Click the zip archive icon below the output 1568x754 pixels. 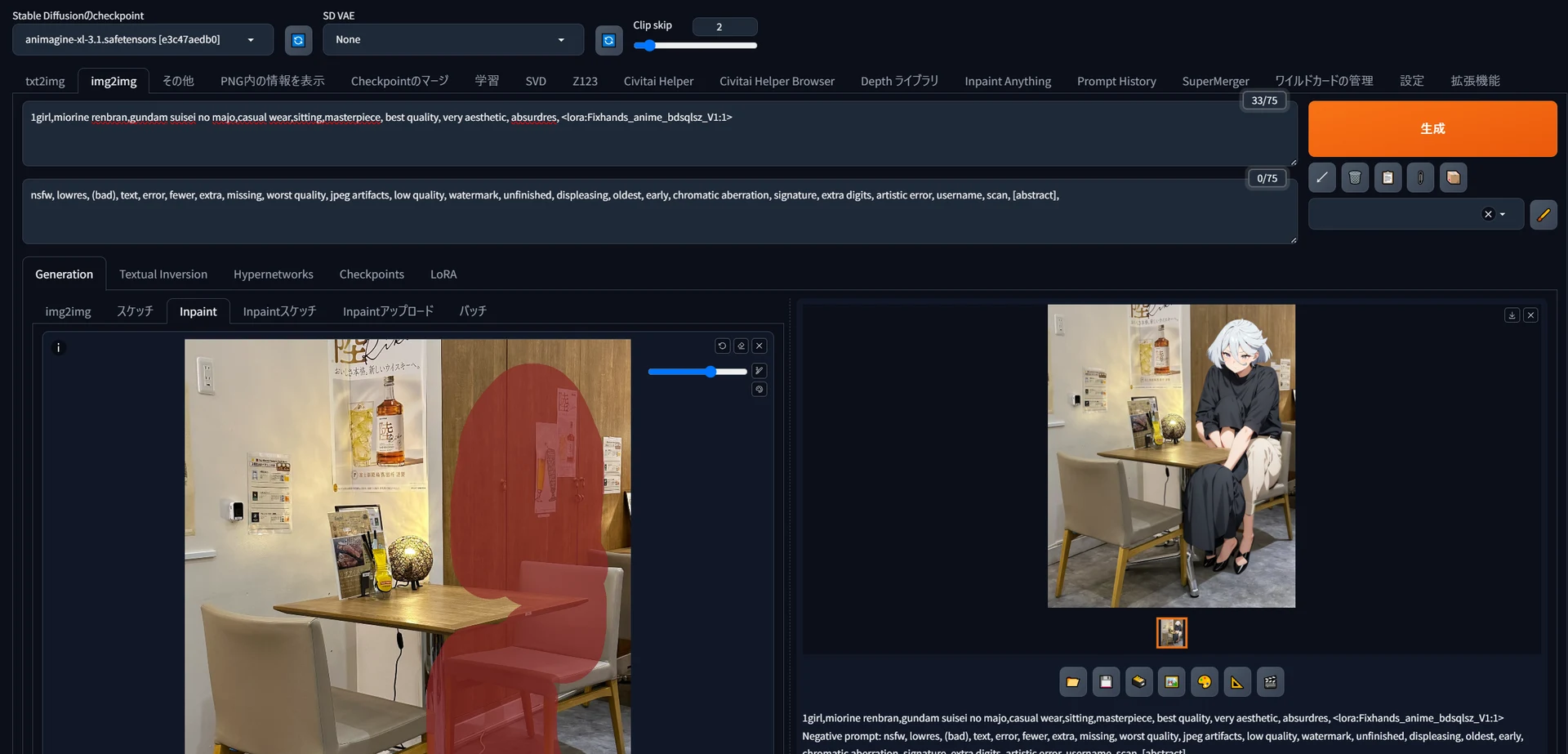coord(1138,682)
